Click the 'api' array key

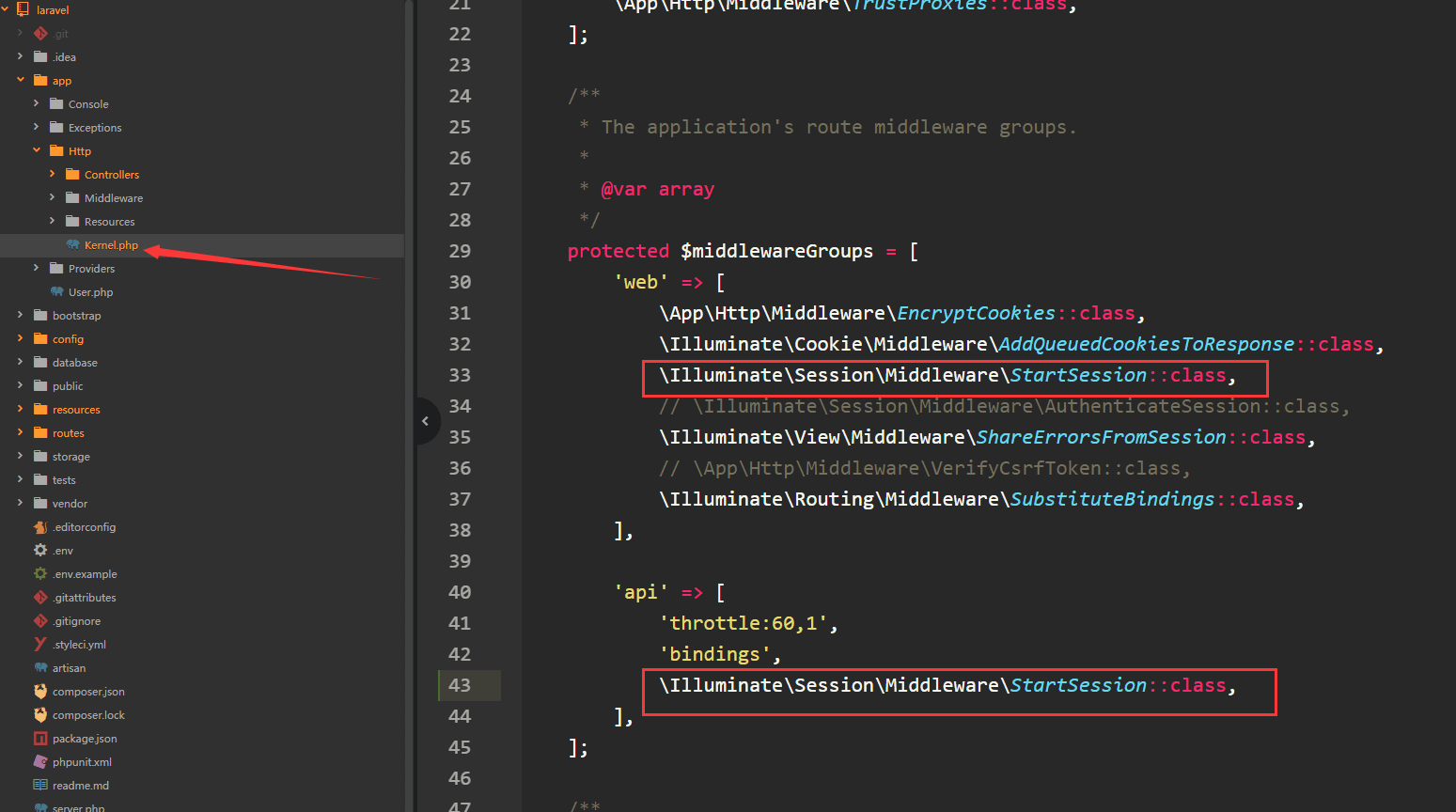coord(641,592)
